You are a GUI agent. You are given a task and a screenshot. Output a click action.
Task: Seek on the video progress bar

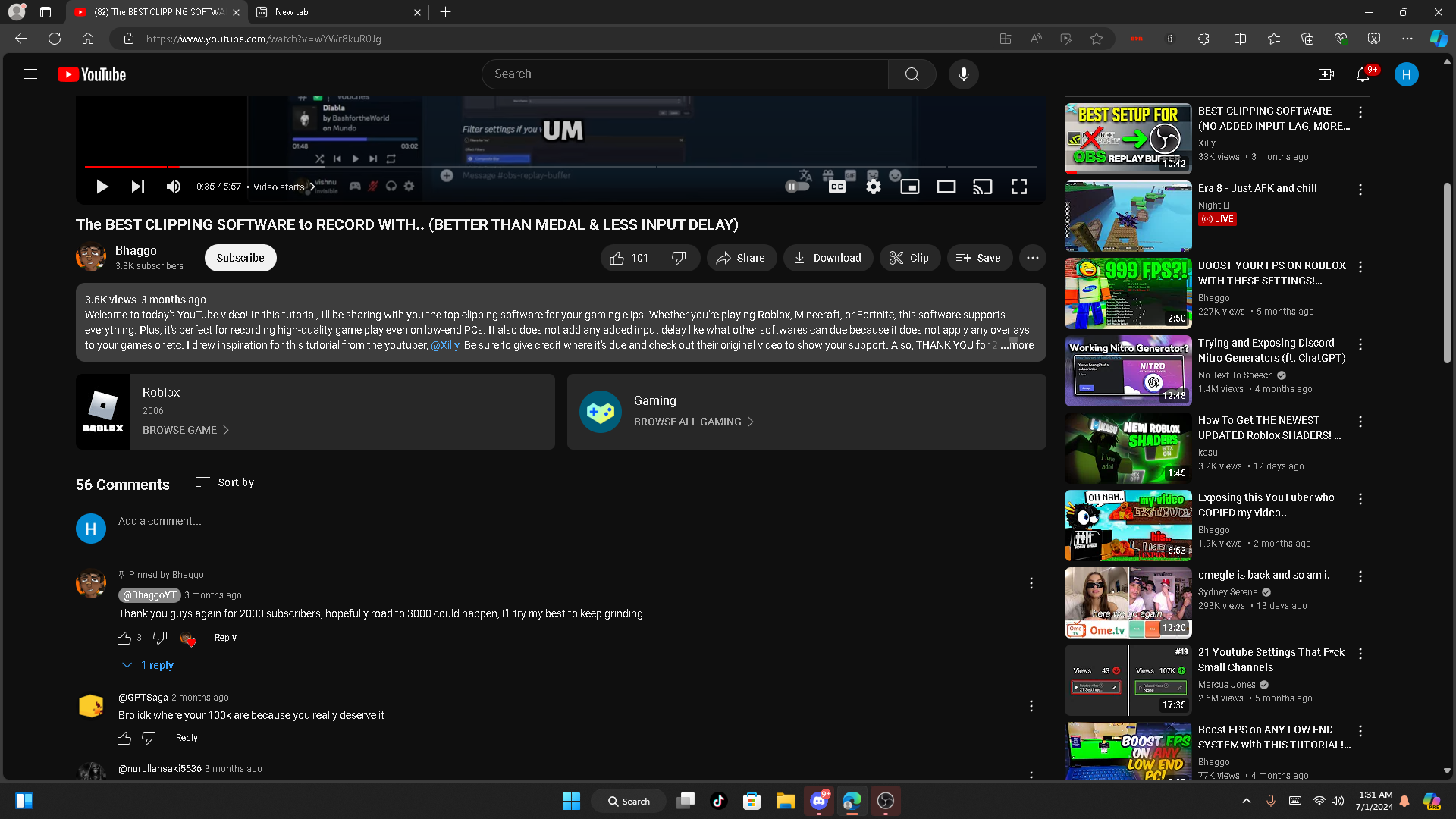coord(560,167)
